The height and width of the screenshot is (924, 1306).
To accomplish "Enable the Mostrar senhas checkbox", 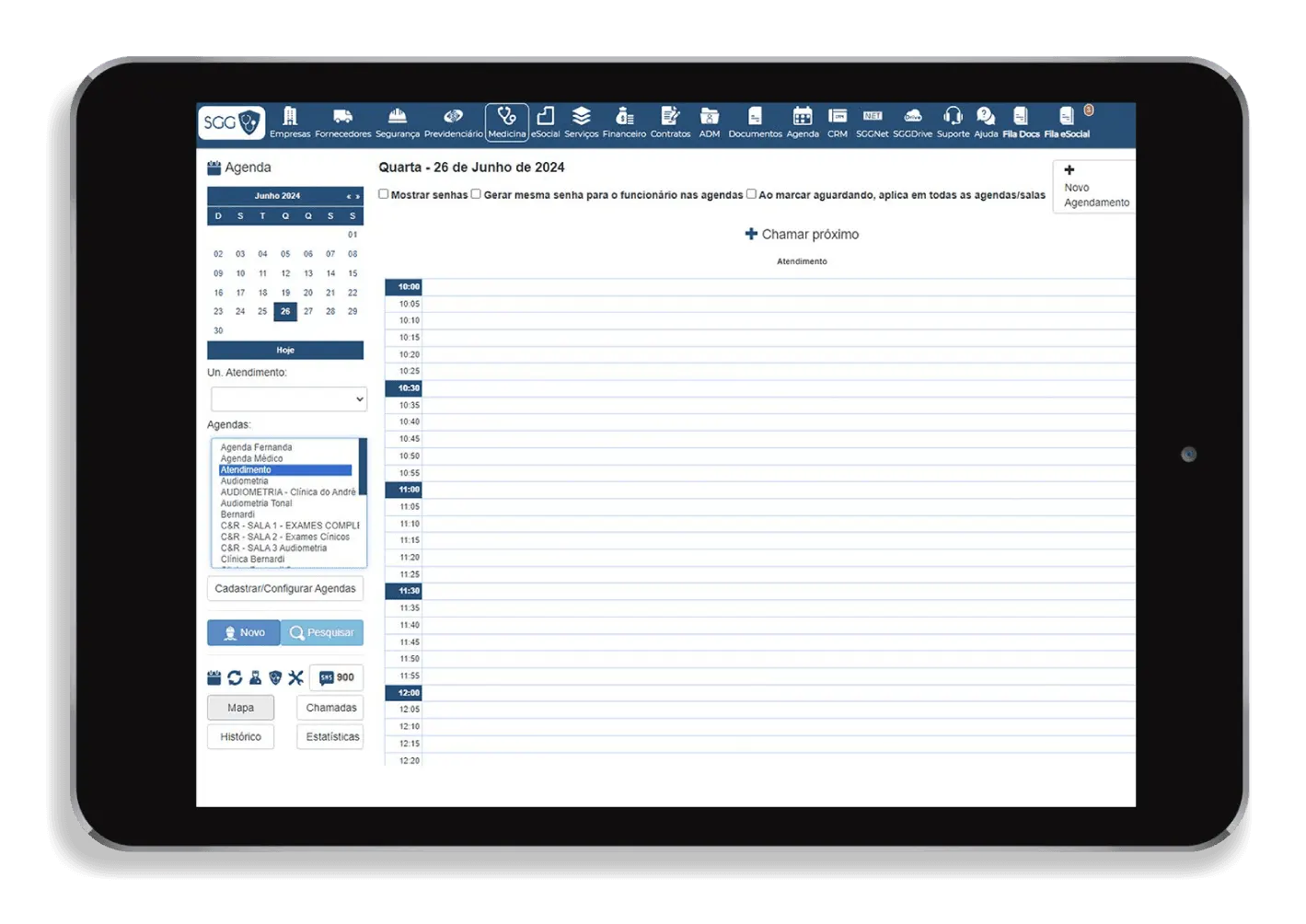I will [383, 194].
